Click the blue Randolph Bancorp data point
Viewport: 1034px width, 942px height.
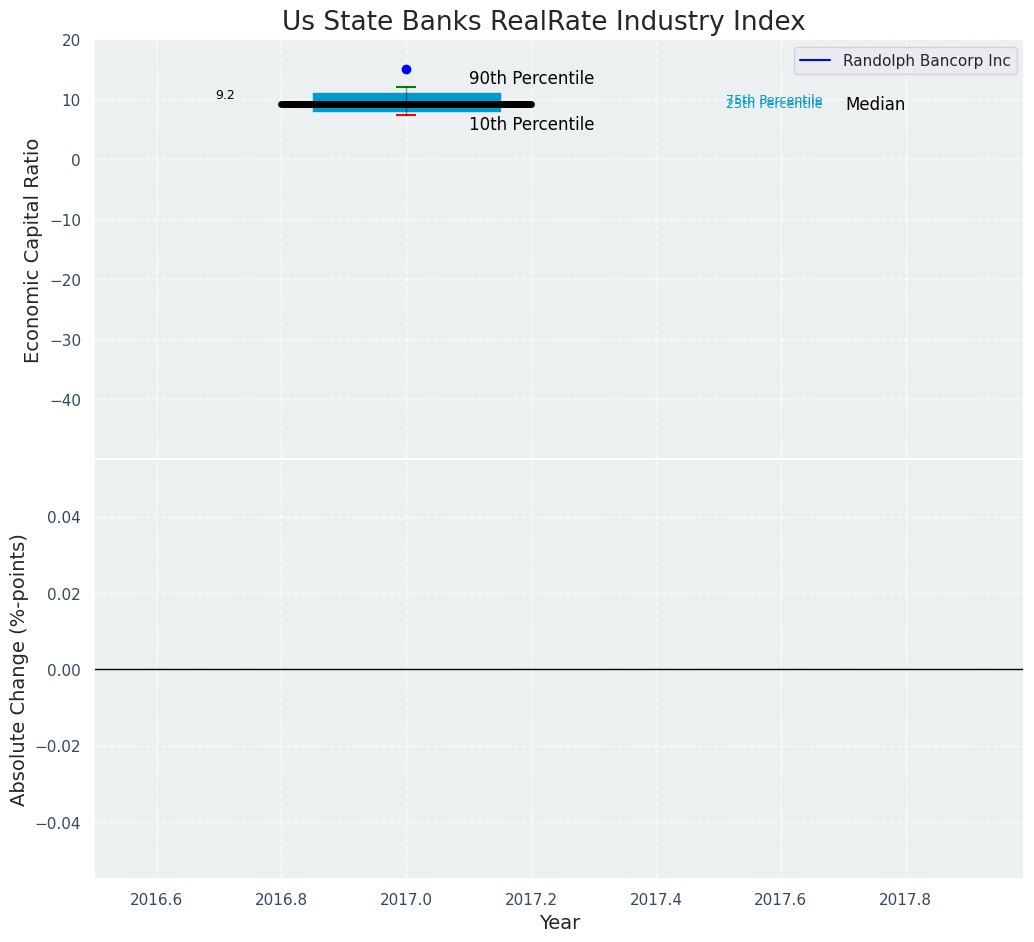pyautogui.click(x=406, y=69)
